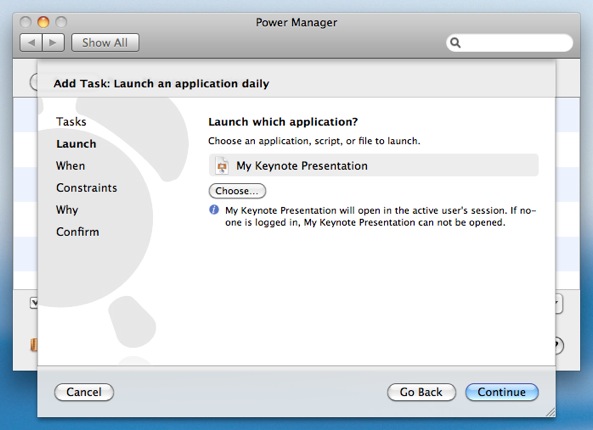Click Show All in the toolbar

(105, 42)
